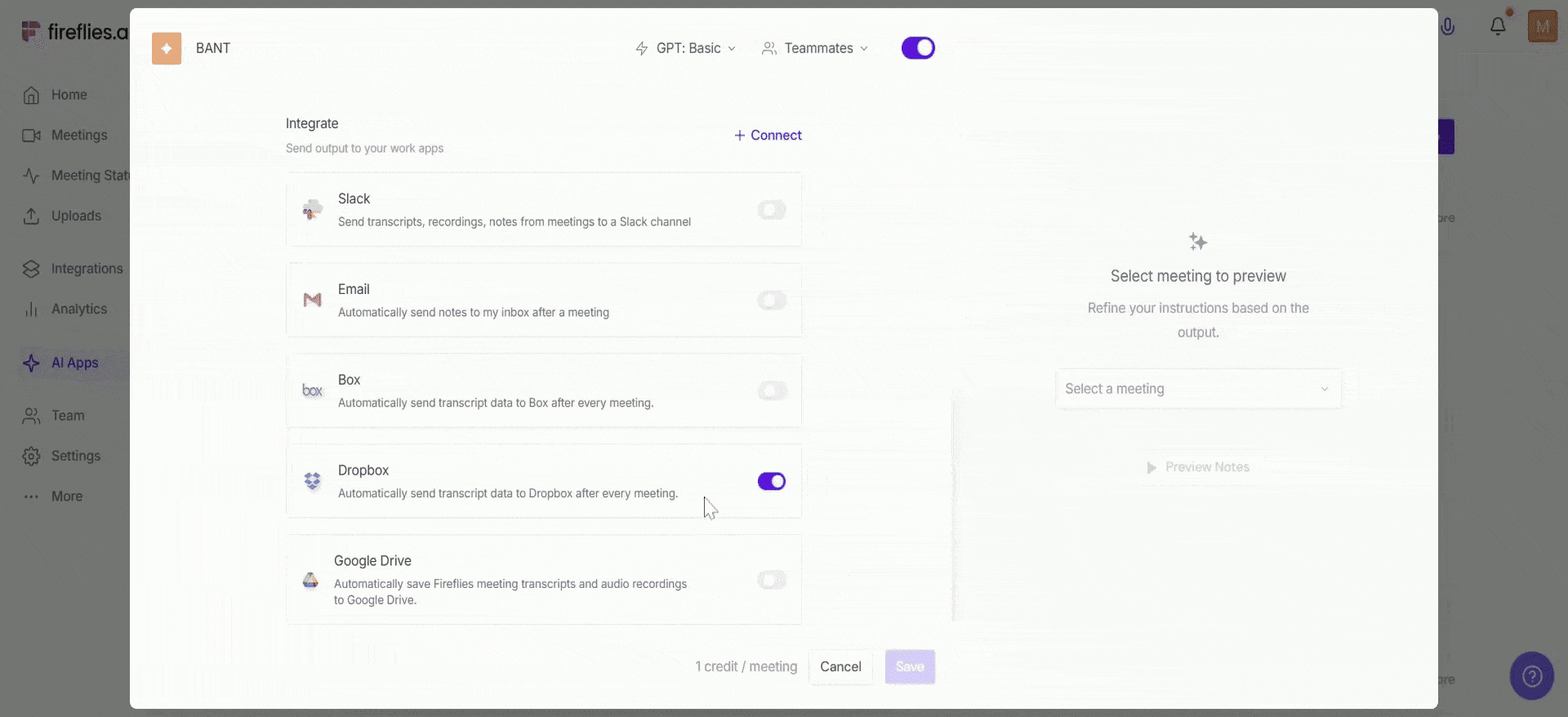
Task: Open Meetings in the sidebar
Action: [x=79, y=135]
